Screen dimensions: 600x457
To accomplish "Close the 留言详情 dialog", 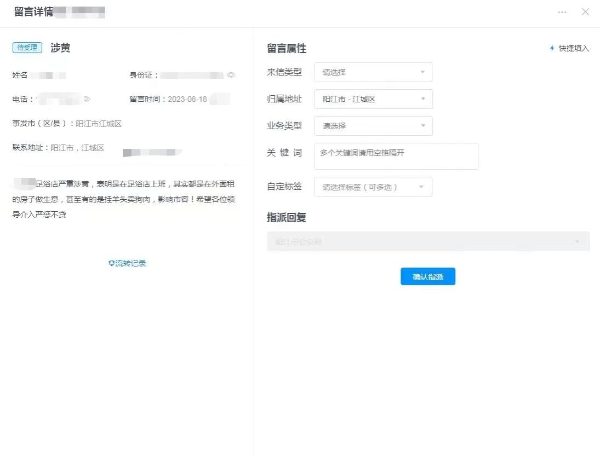I will (585, 12).
